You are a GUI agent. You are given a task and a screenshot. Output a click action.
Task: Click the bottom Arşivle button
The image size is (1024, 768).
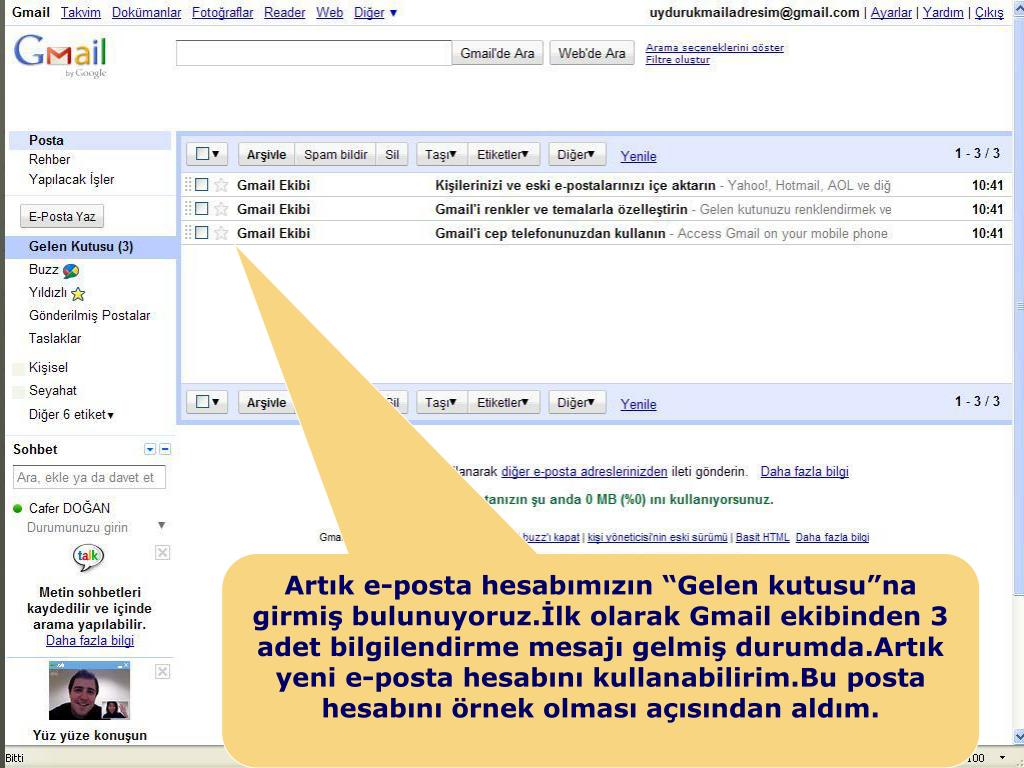pos(266,403)
